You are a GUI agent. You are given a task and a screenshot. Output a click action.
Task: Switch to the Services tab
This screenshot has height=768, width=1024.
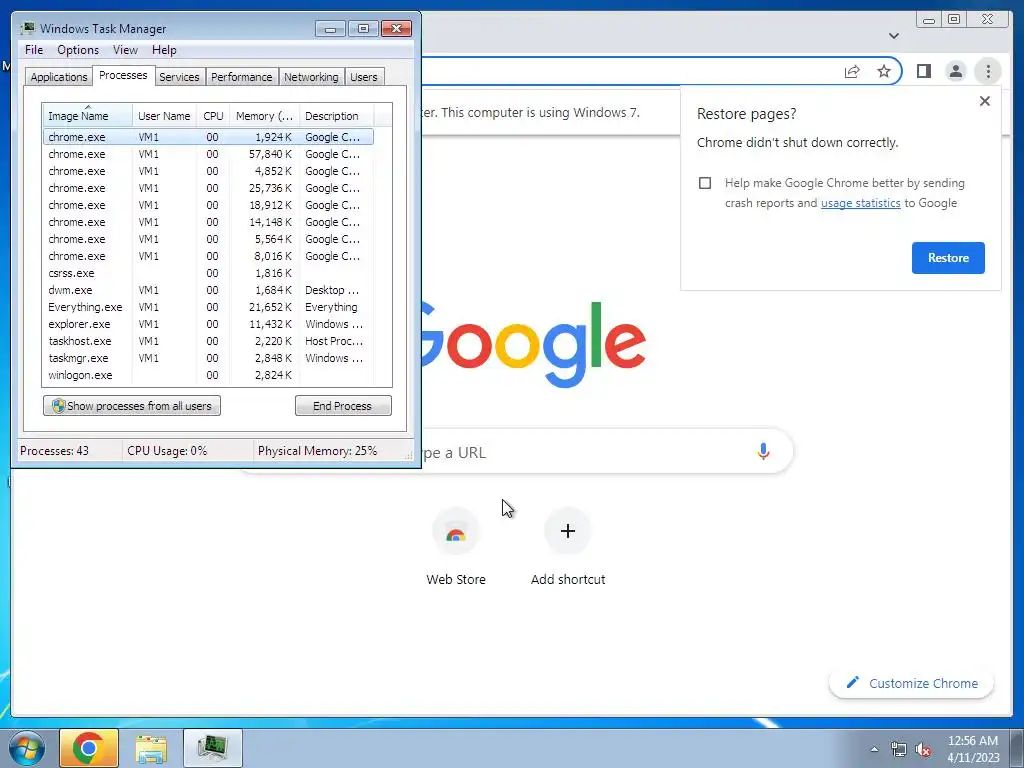179,77
